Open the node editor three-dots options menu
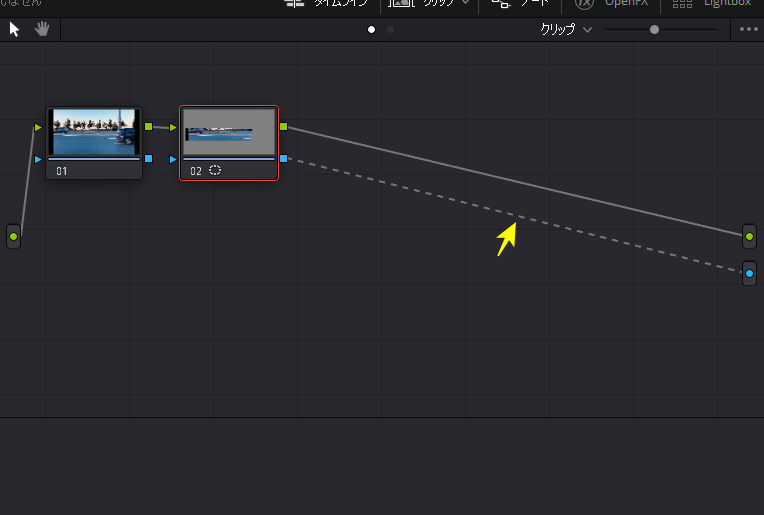Viewport: 764px width, 515px height. click(x=748, y=29)
